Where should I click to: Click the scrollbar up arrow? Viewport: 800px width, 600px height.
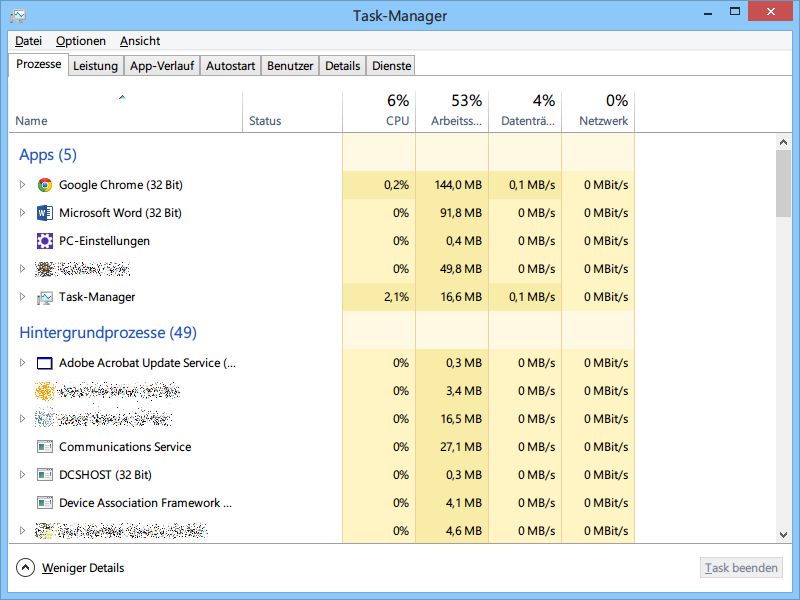click(x=784, y=142)
